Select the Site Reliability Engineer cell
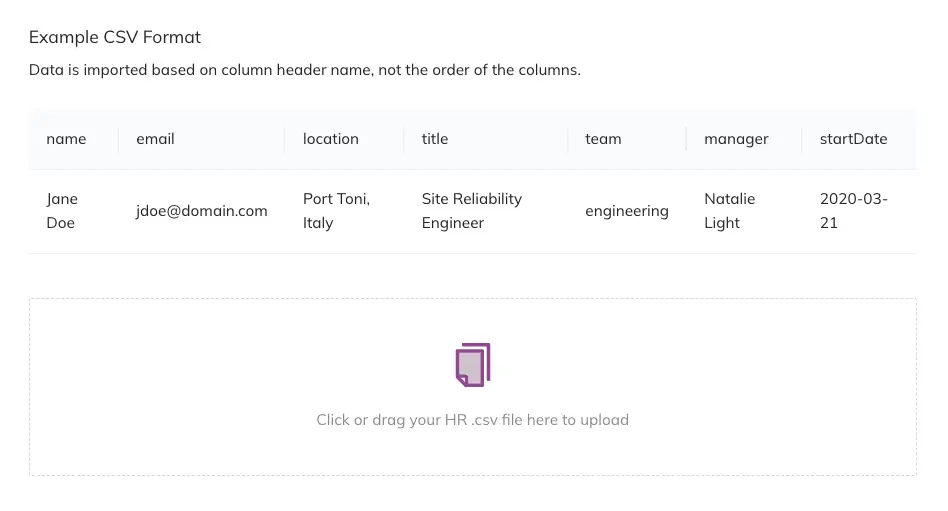Viewport: 948px width, 511px height. point(471,211)
